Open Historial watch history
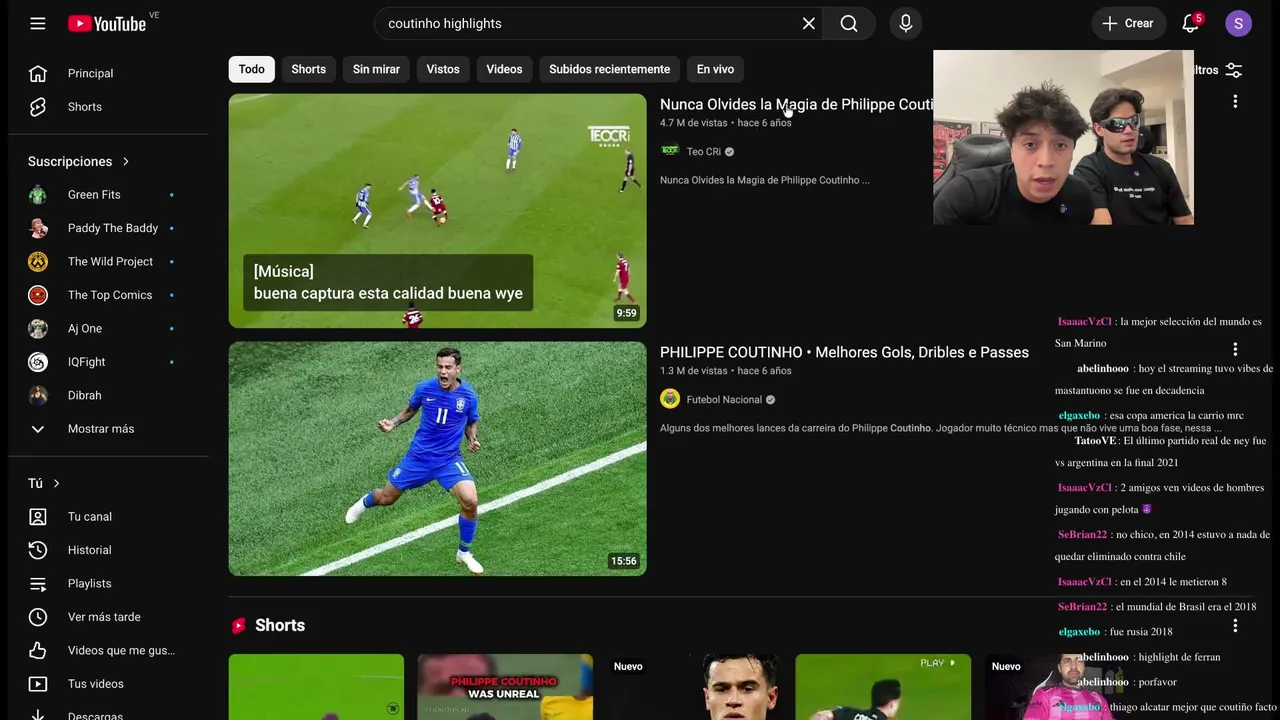This screenshot has width=1280, height=720. click(x=108, y=550)
